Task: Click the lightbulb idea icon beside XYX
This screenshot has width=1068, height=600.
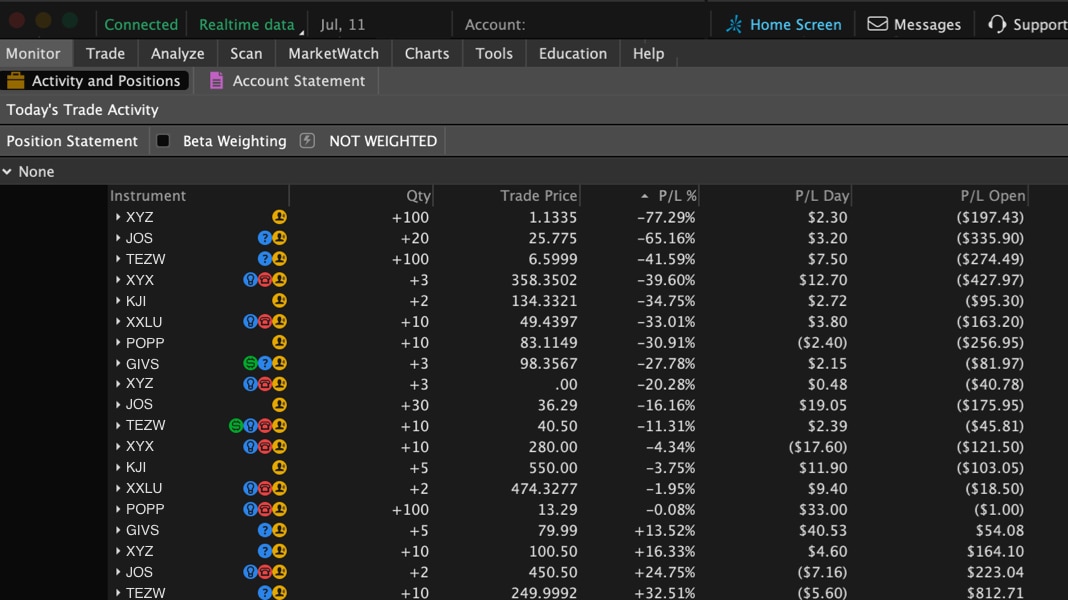Action: tap(250, 280)
